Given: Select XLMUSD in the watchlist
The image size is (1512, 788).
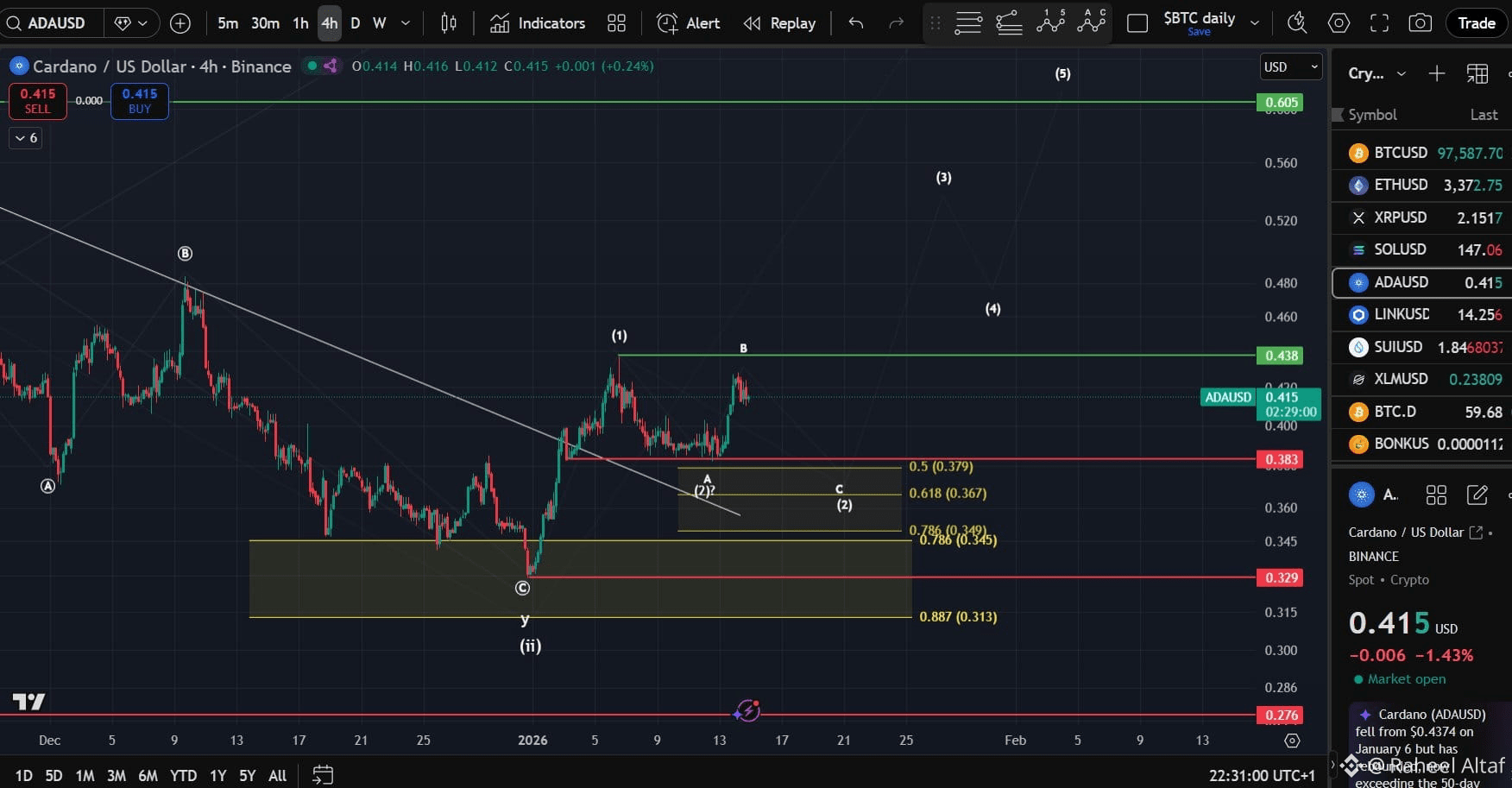Looking at the screenshot, I should pos(1422,379).
